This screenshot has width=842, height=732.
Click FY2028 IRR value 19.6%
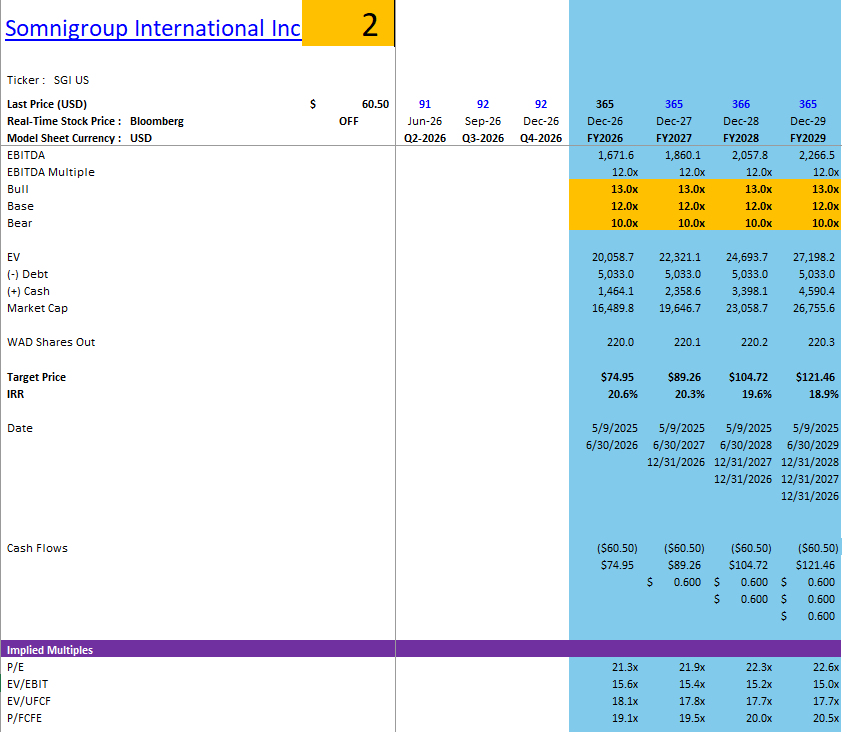757,394
